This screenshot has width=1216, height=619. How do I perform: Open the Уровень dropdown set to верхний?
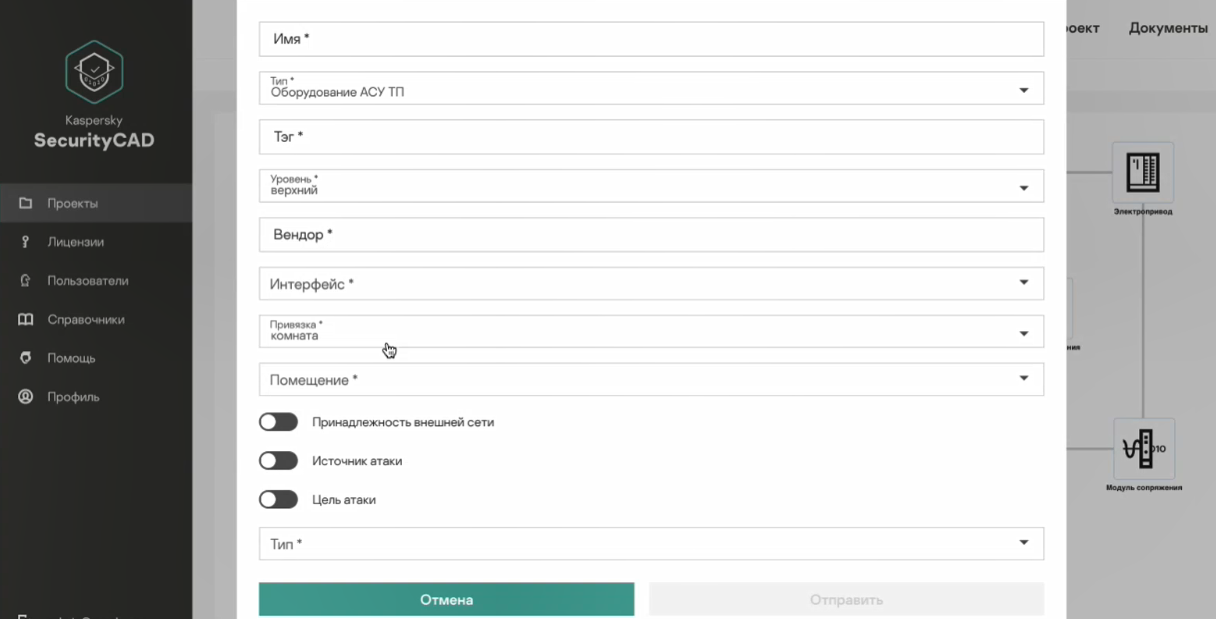pos(1023,187)
